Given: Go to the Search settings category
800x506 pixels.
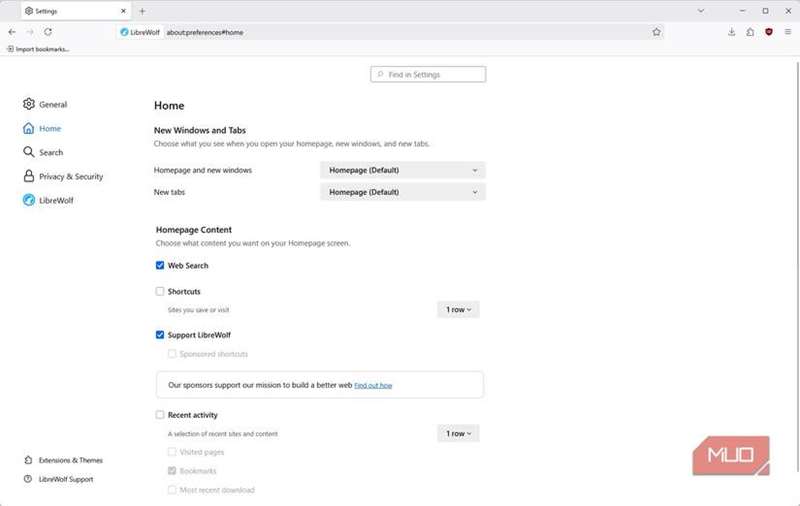Looking at the screenshot, I should [50, 153].
